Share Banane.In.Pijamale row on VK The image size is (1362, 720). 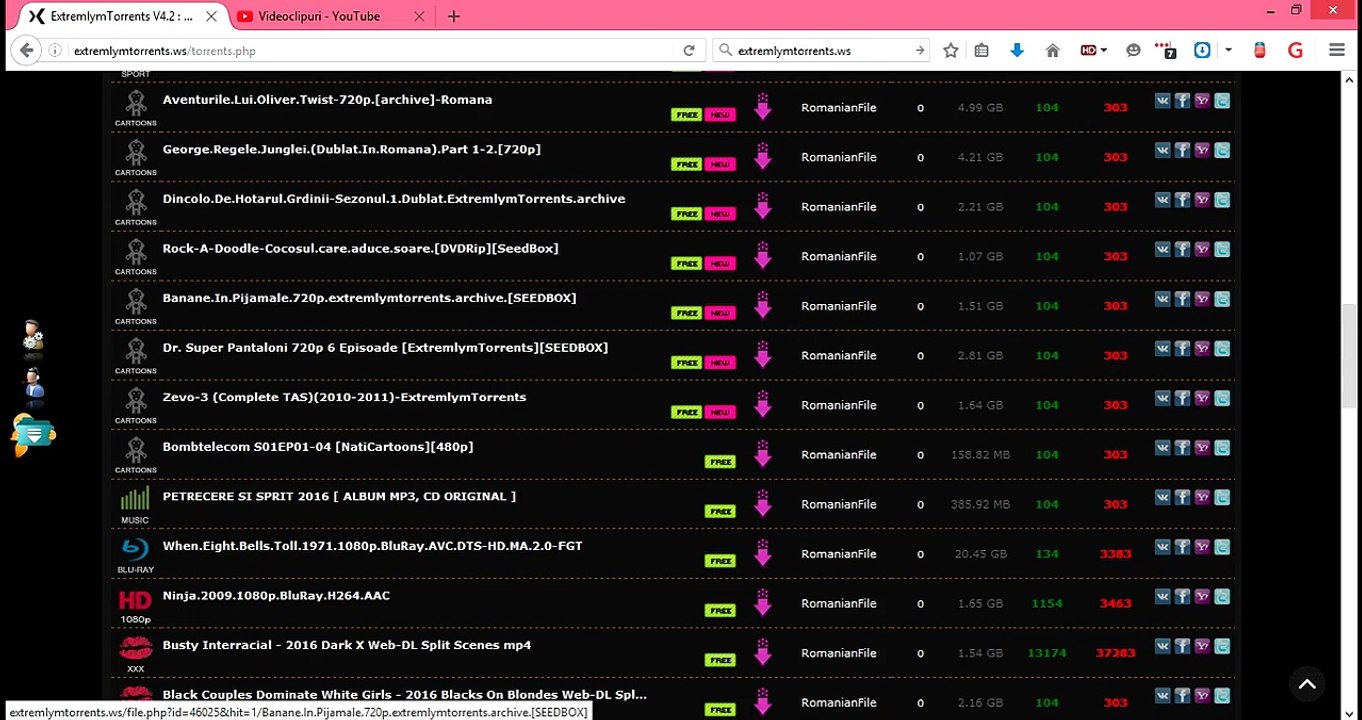click(1162, 299)
